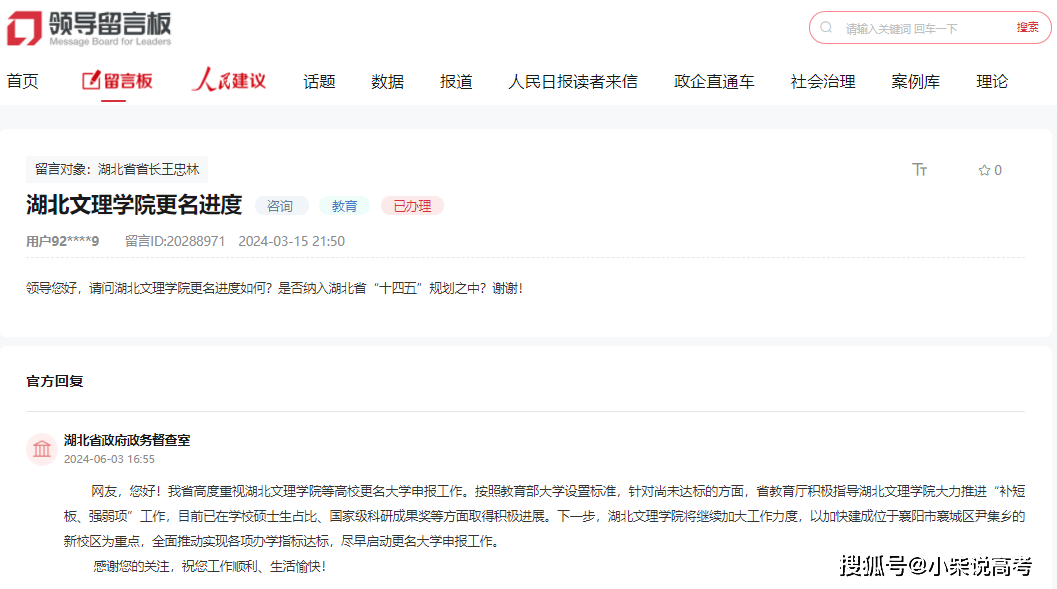The width and height of the screenshot is (1057, 589).
Task: Open the 话题 menu item
Action: (x=319, y=82)
